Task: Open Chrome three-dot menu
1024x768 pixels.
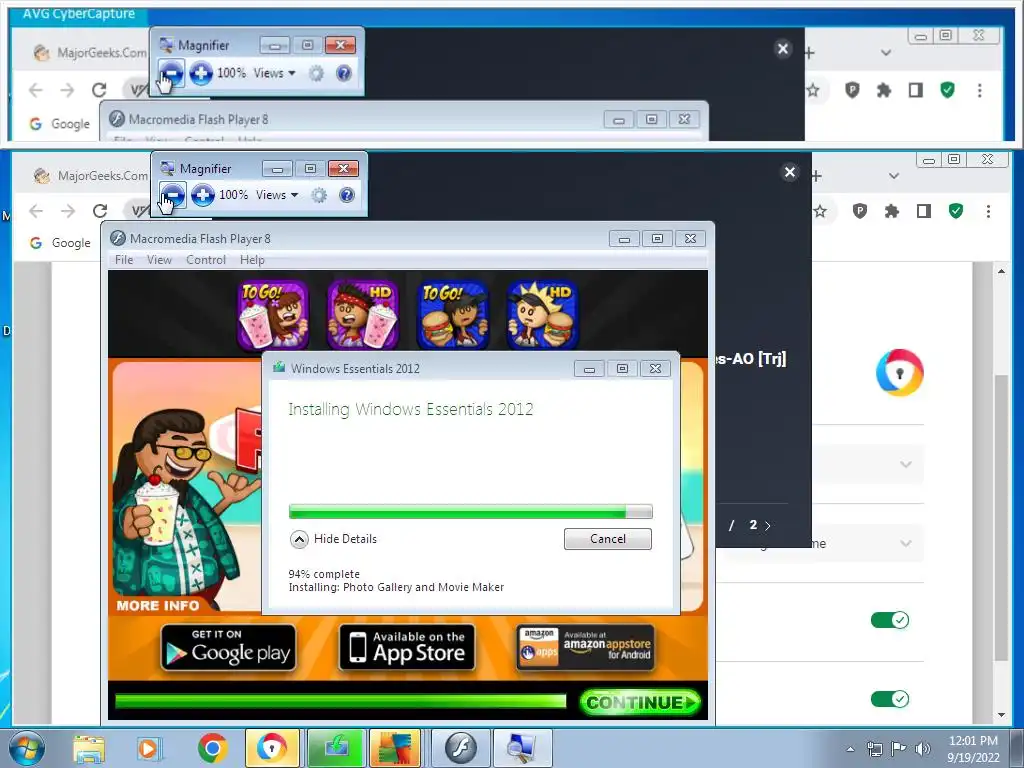Action: pyautogui.click(x=988, y=211)
